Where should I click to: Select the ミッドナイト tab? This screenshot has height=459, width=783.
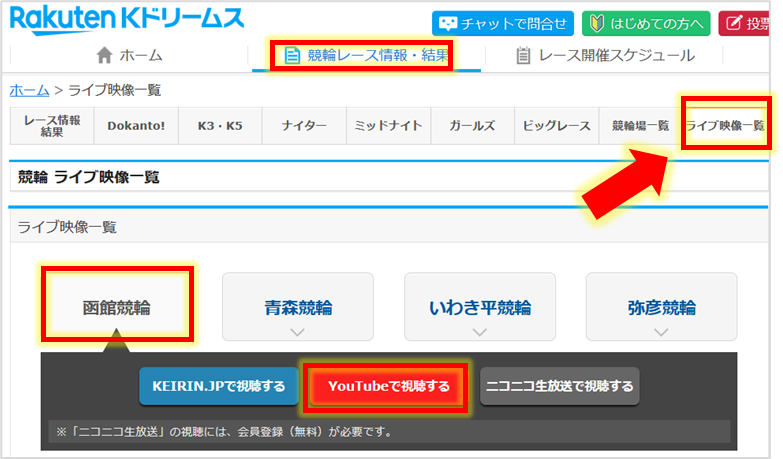click(x=389, y=126)
